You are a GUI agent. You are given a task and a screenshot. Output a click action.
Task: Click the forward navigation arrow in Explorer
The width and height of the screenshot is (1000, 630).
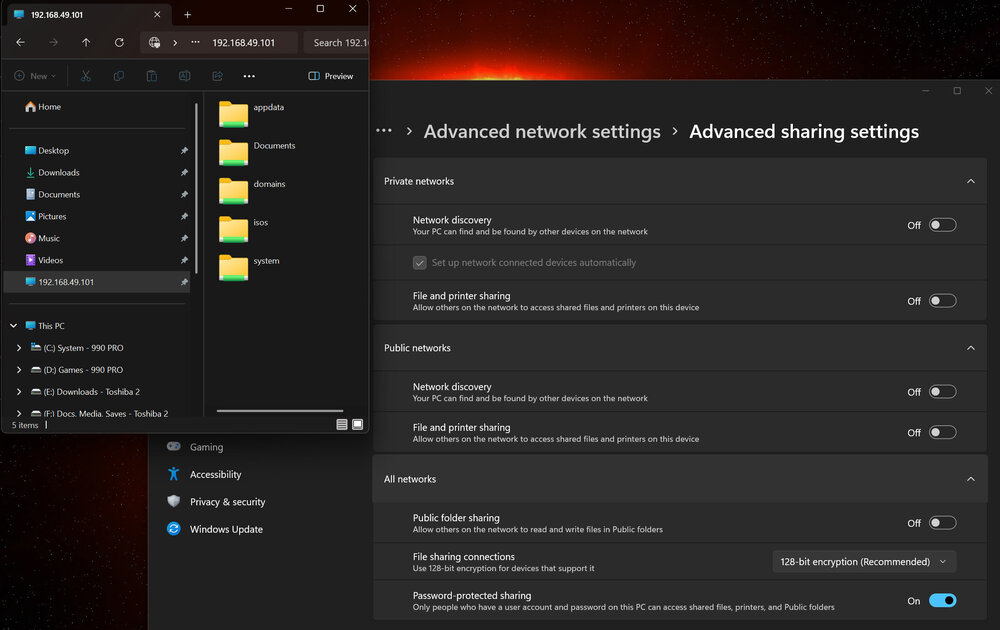[x=54, y=42]
